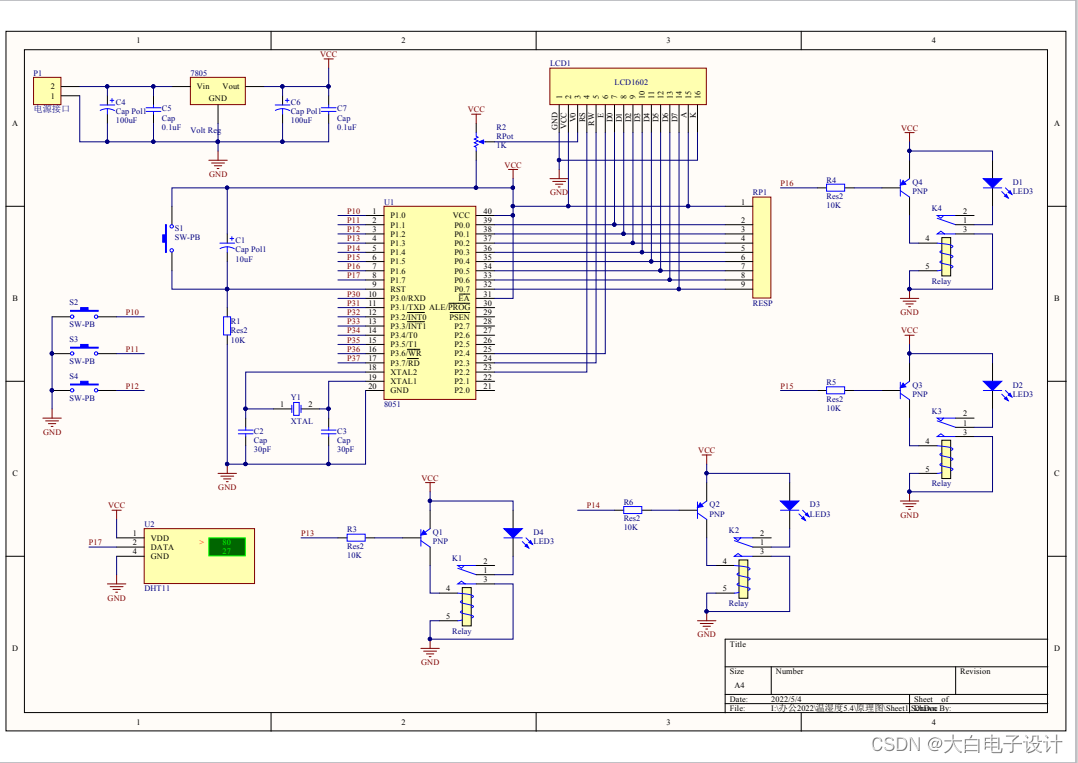
Task: Select capacitor C7 0.1uF
Action: coord(328,108)
